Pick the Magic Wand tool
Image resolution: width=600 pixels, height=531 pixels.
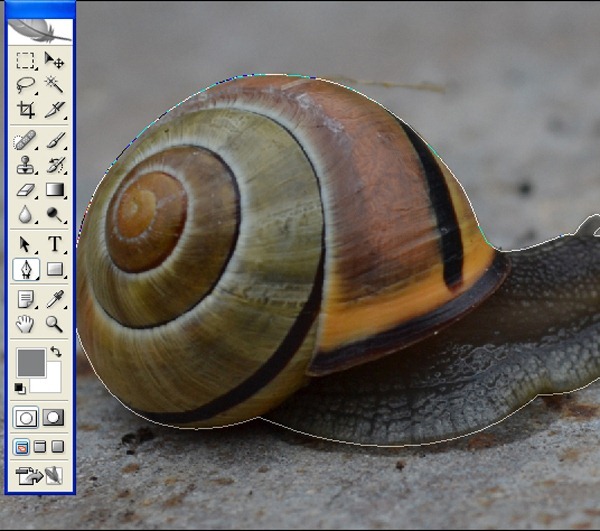click(54, 85)
